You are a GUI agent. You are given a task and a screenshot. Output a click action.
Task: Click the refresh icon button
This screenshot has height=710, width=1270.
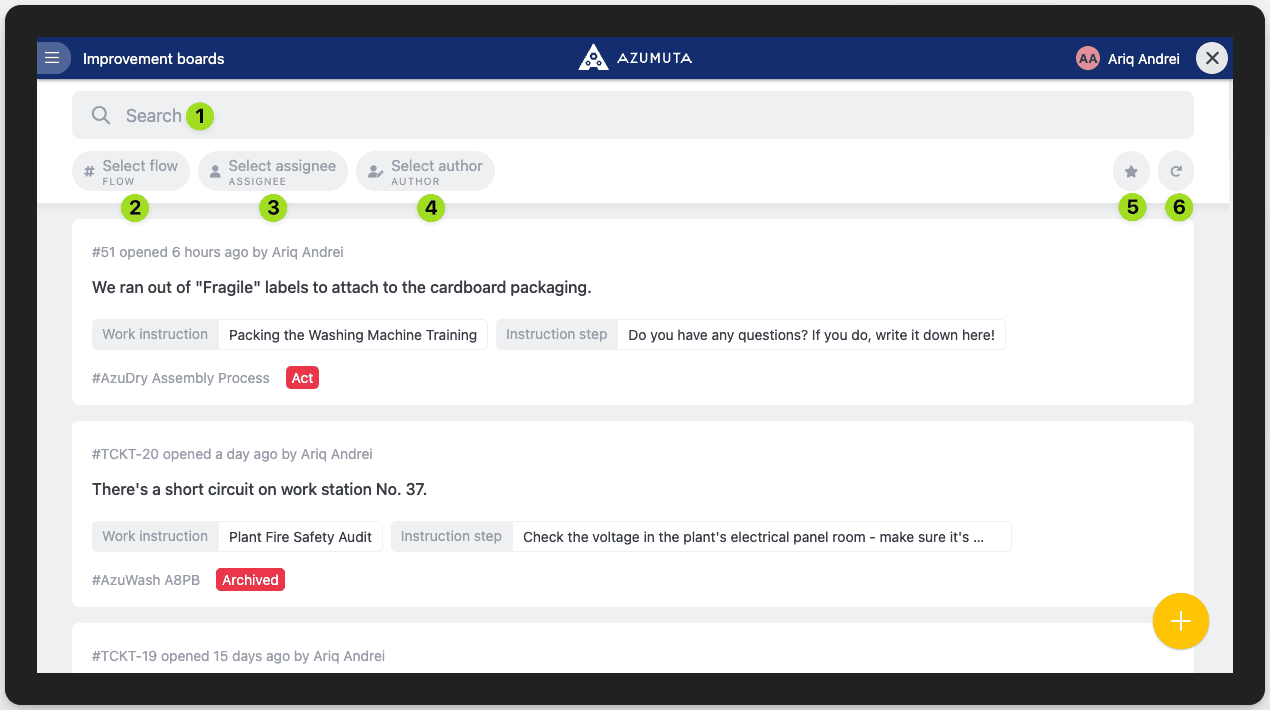(1176, 171)
